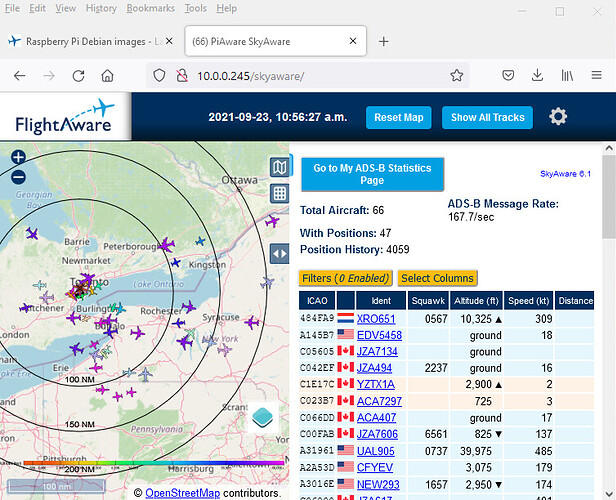
Task: Open the Bookmarks menu
Action: [149, 8]
